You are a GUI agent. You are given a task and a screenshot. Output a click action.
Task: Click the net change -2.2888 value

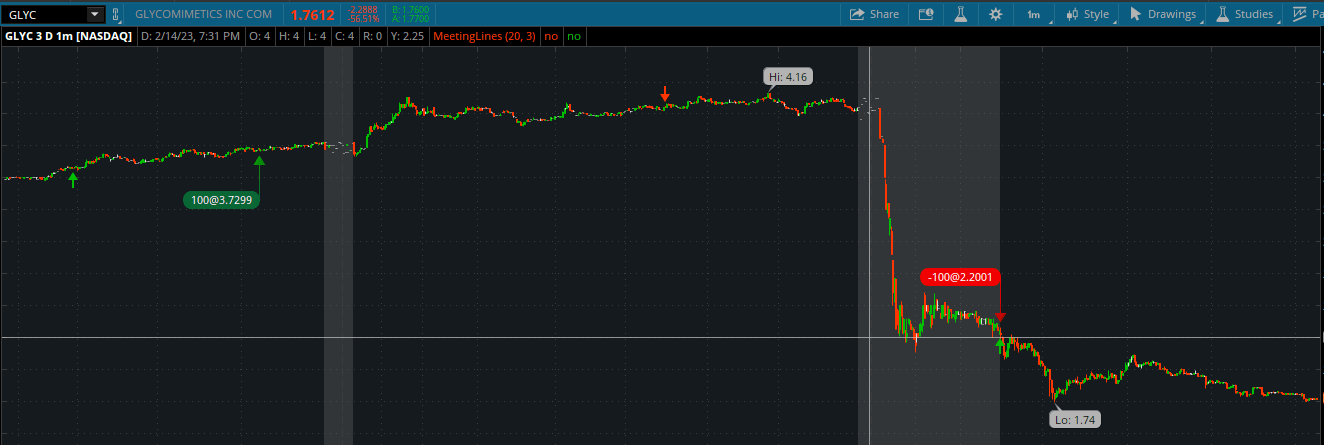(363, 10)
